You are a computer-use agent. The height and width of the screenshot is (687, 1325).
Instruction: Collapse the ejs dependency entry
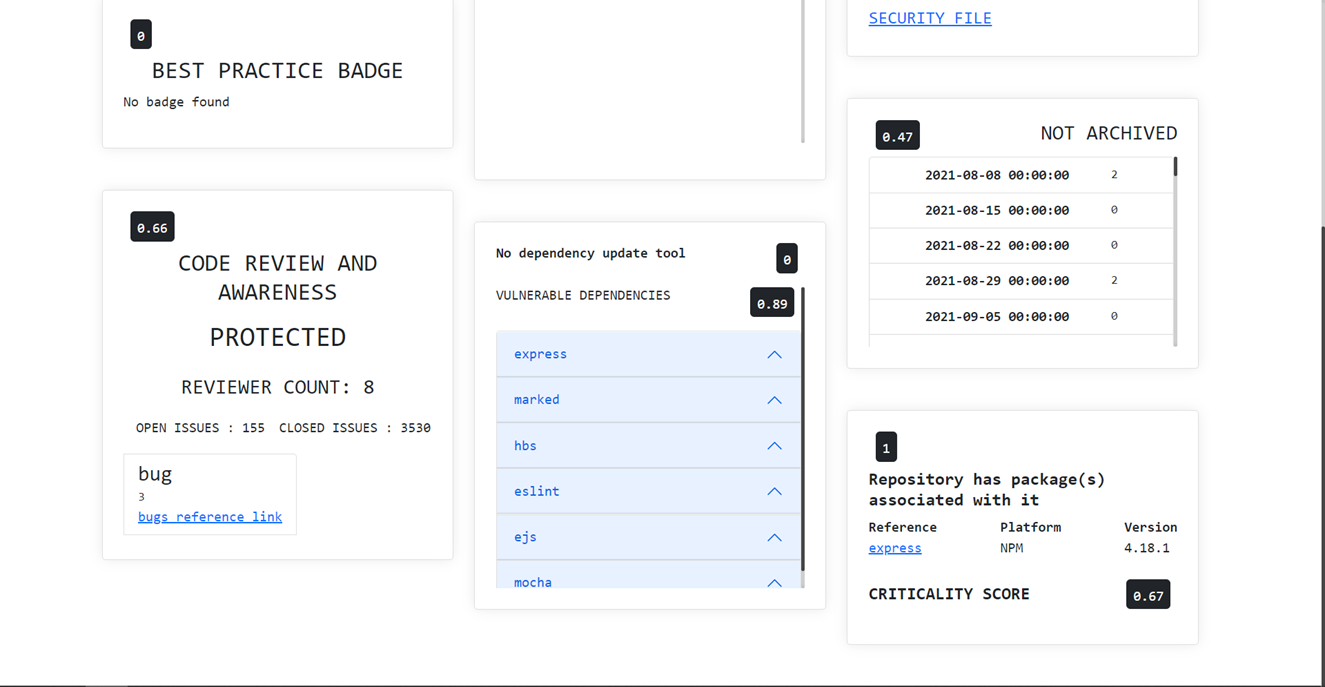click(x=773, y=537)
